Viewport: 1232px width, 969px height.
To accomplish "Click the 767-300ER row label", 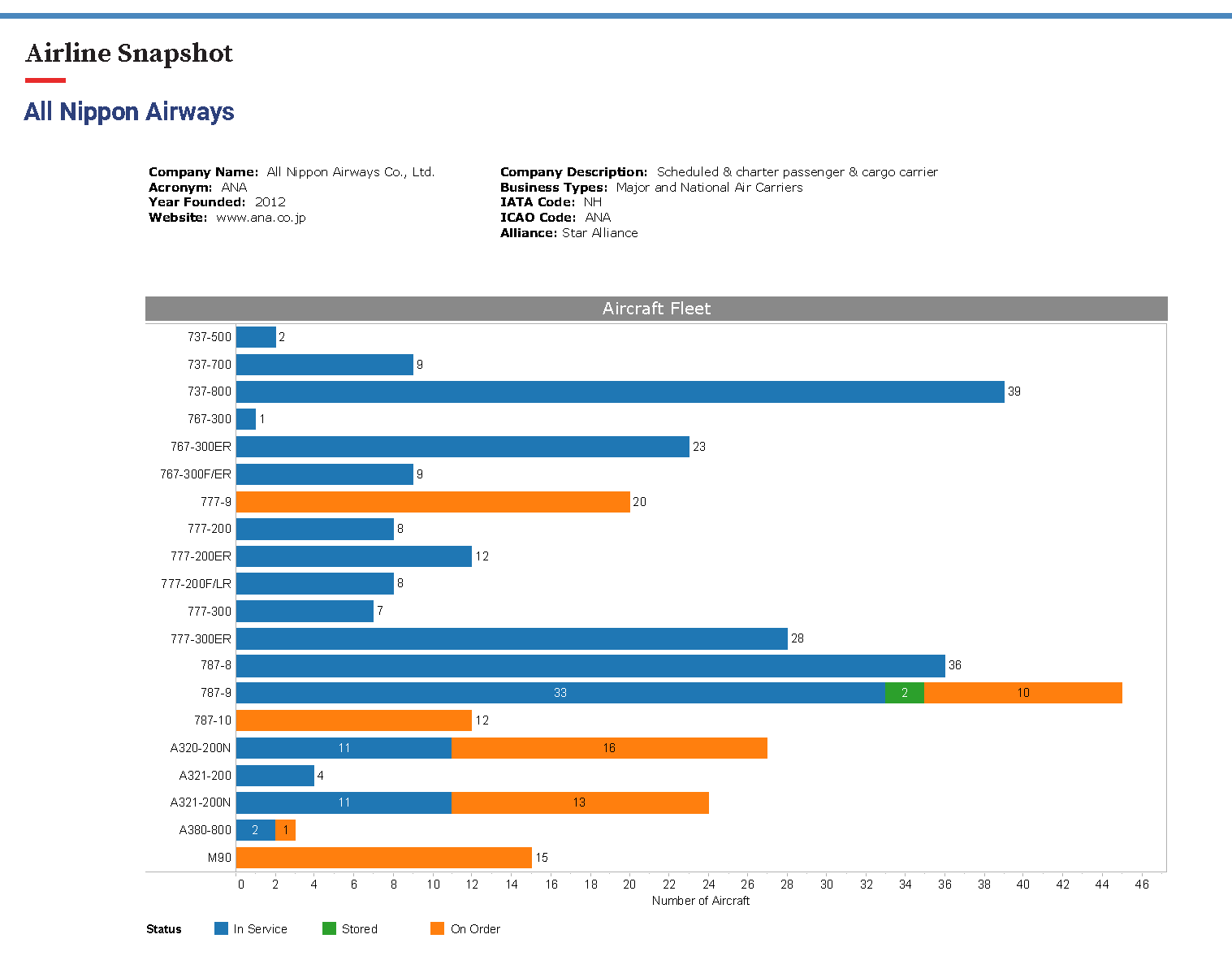I will tap(201, 447).
